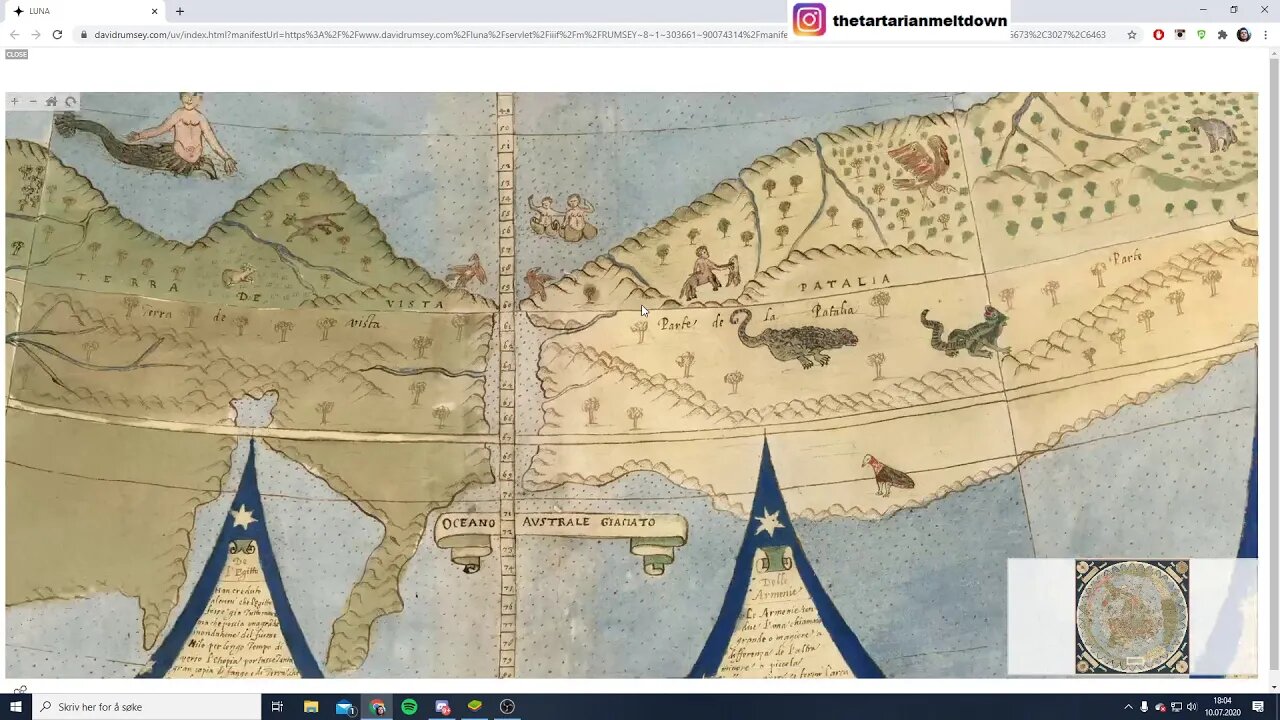Open the green app taskbar icon
Viewport: 1280px width, 720px height.
(475, 707)
